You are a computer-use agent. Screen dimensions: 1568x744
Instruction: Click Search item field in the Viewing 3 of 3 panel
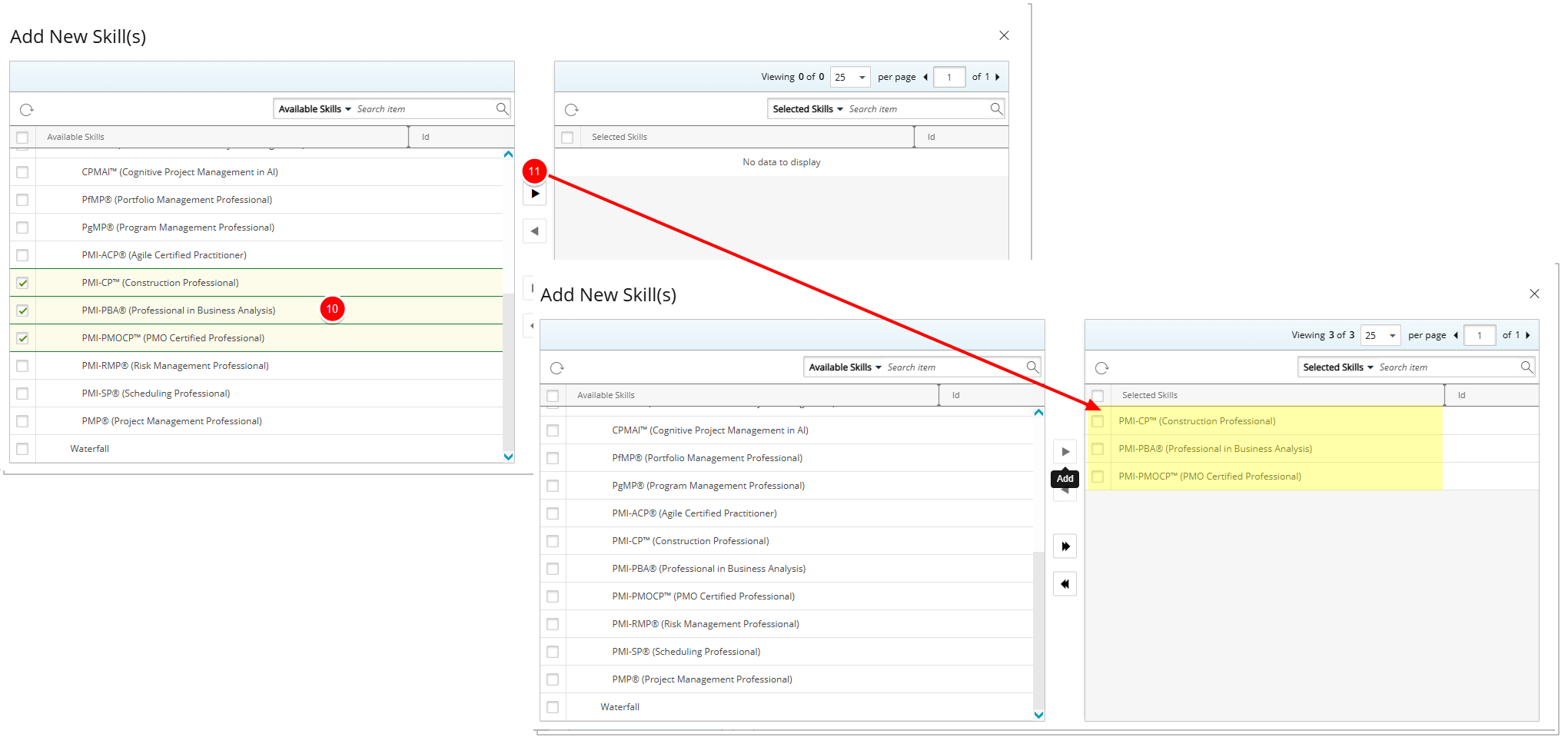(1445, 367)
